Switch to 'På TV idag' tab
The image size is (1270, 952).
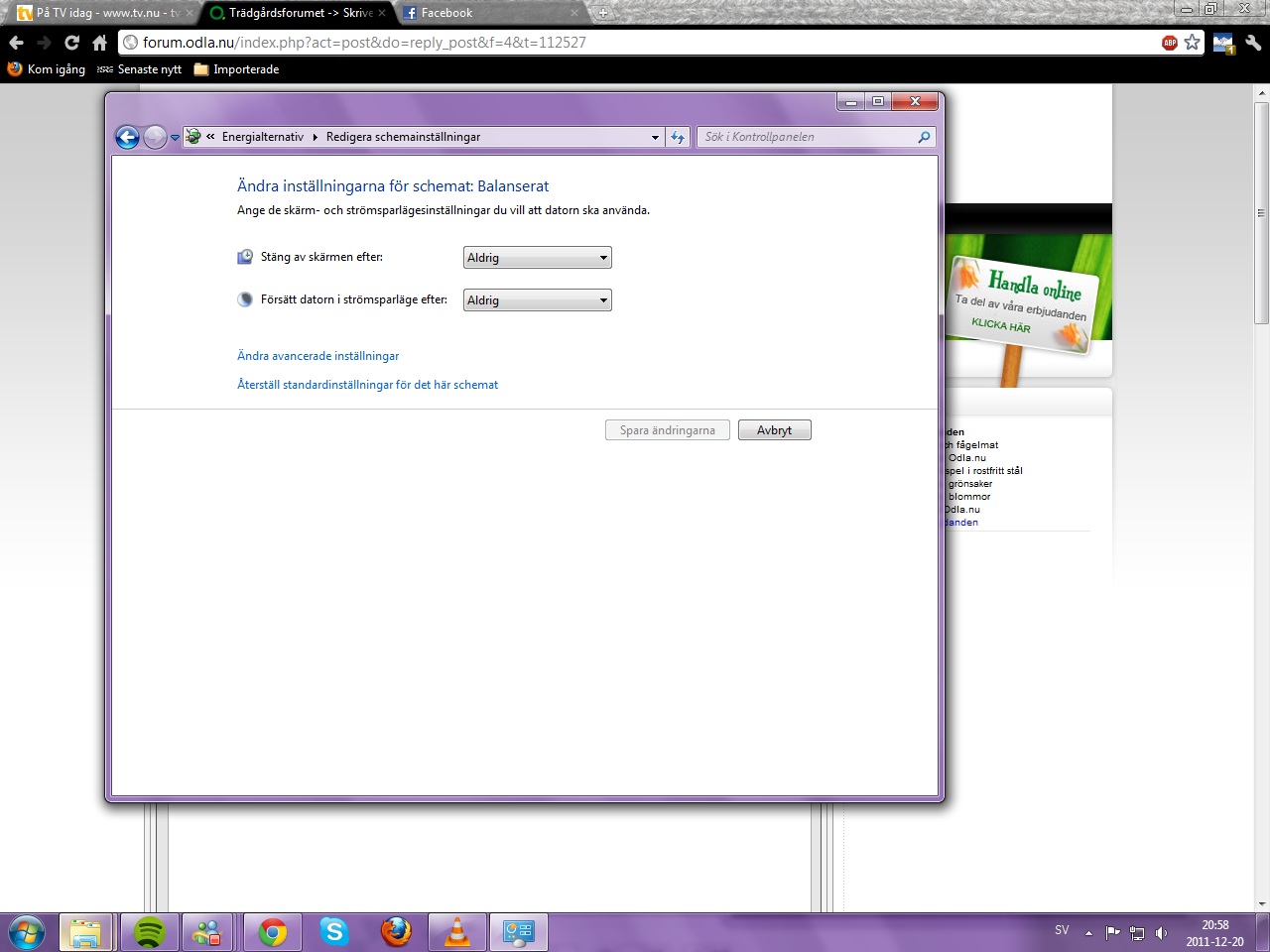[99, 13]
